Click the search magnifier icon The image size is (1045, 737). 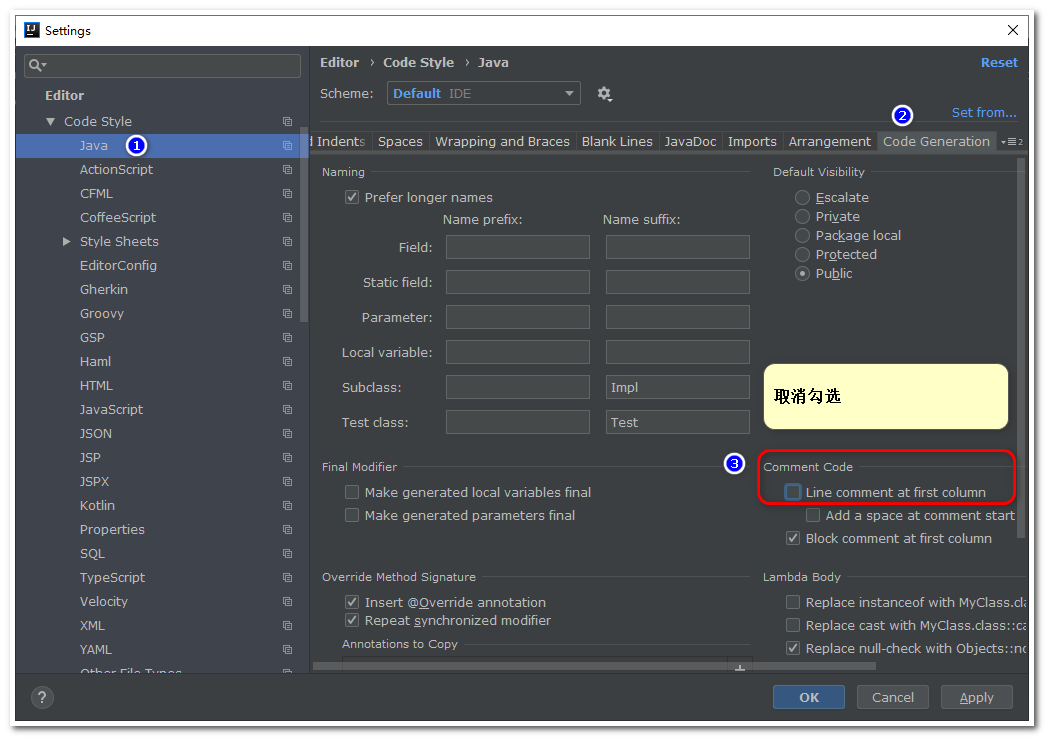pos(37,65)
